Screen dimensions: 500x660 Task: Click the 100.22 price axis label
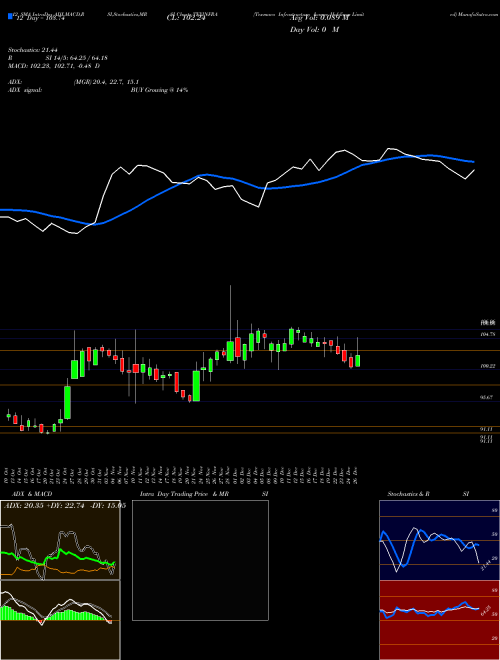click(487, 366)
